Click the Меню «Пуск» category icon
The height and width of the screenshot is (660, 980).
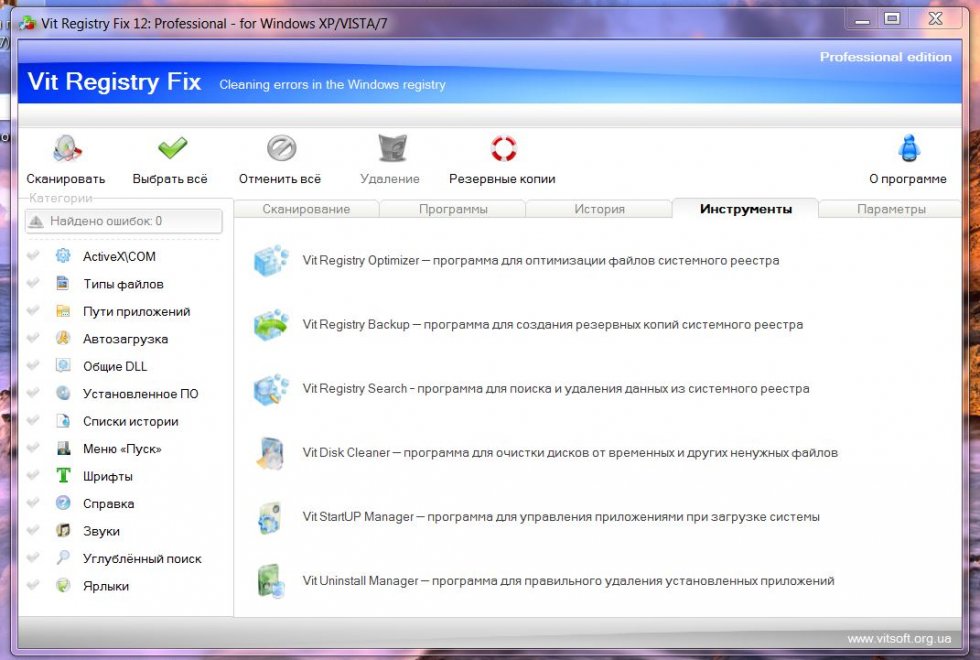coord(63,448)
